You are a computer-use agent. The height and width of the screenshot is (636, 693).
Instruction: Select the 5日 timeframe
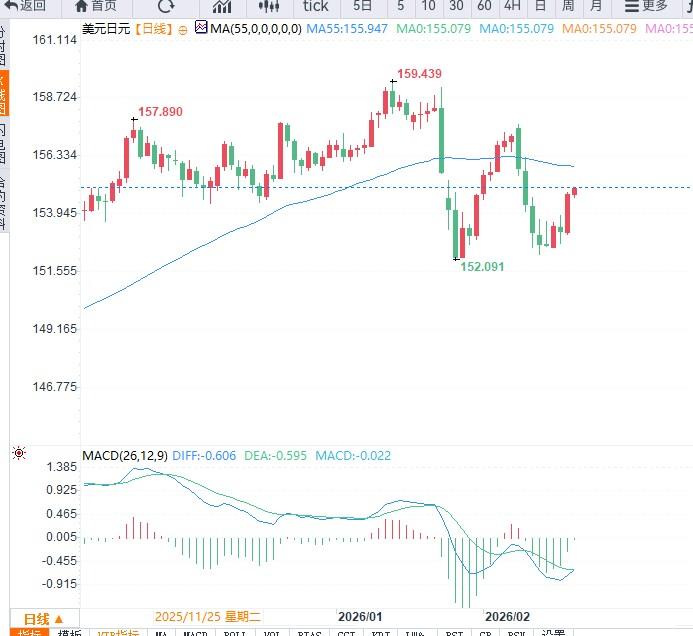tap(362, 6)
